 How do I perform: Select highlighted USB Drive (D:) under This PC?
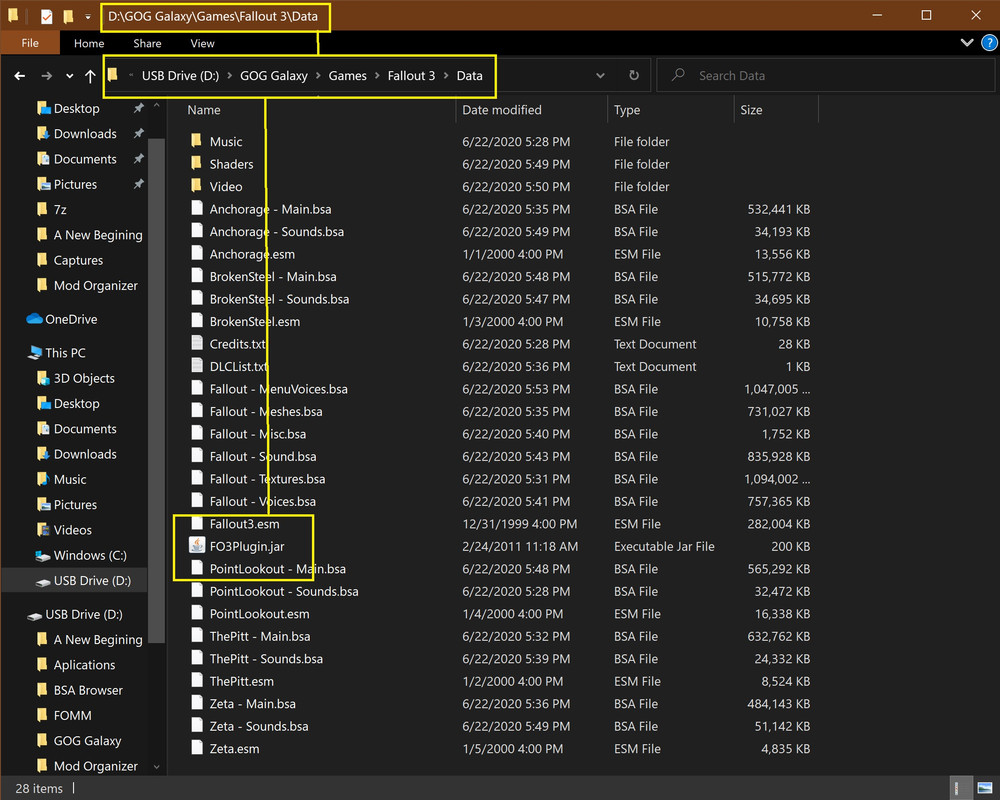click(92, 581)
